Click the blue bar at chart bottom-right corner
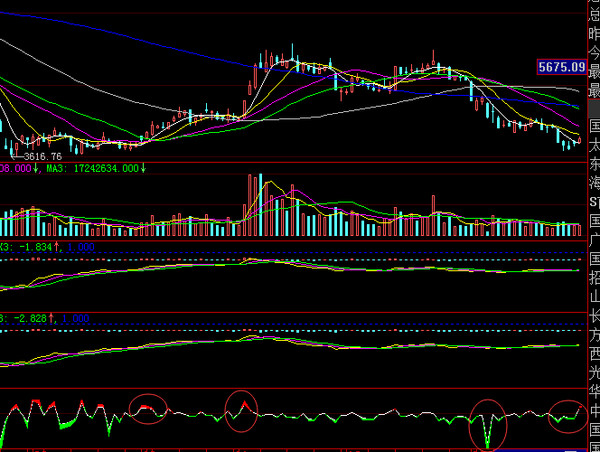600x452 pixels. click(541, 450)
